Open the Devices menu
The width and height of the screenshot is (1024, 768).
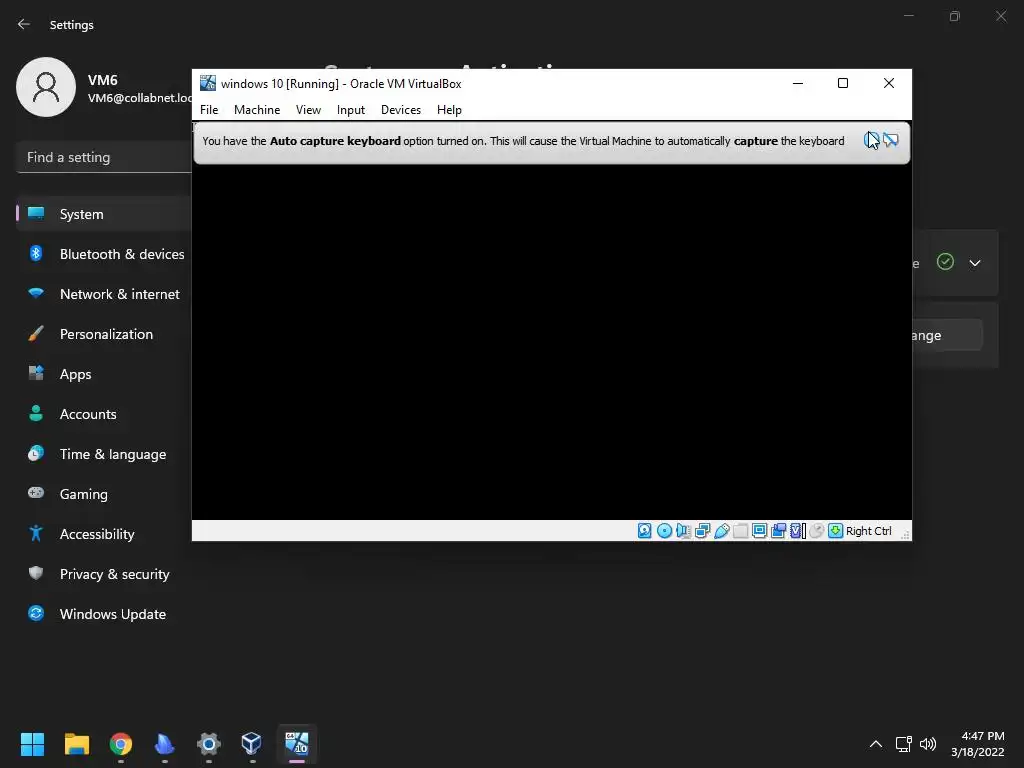[x=401, y=110]
